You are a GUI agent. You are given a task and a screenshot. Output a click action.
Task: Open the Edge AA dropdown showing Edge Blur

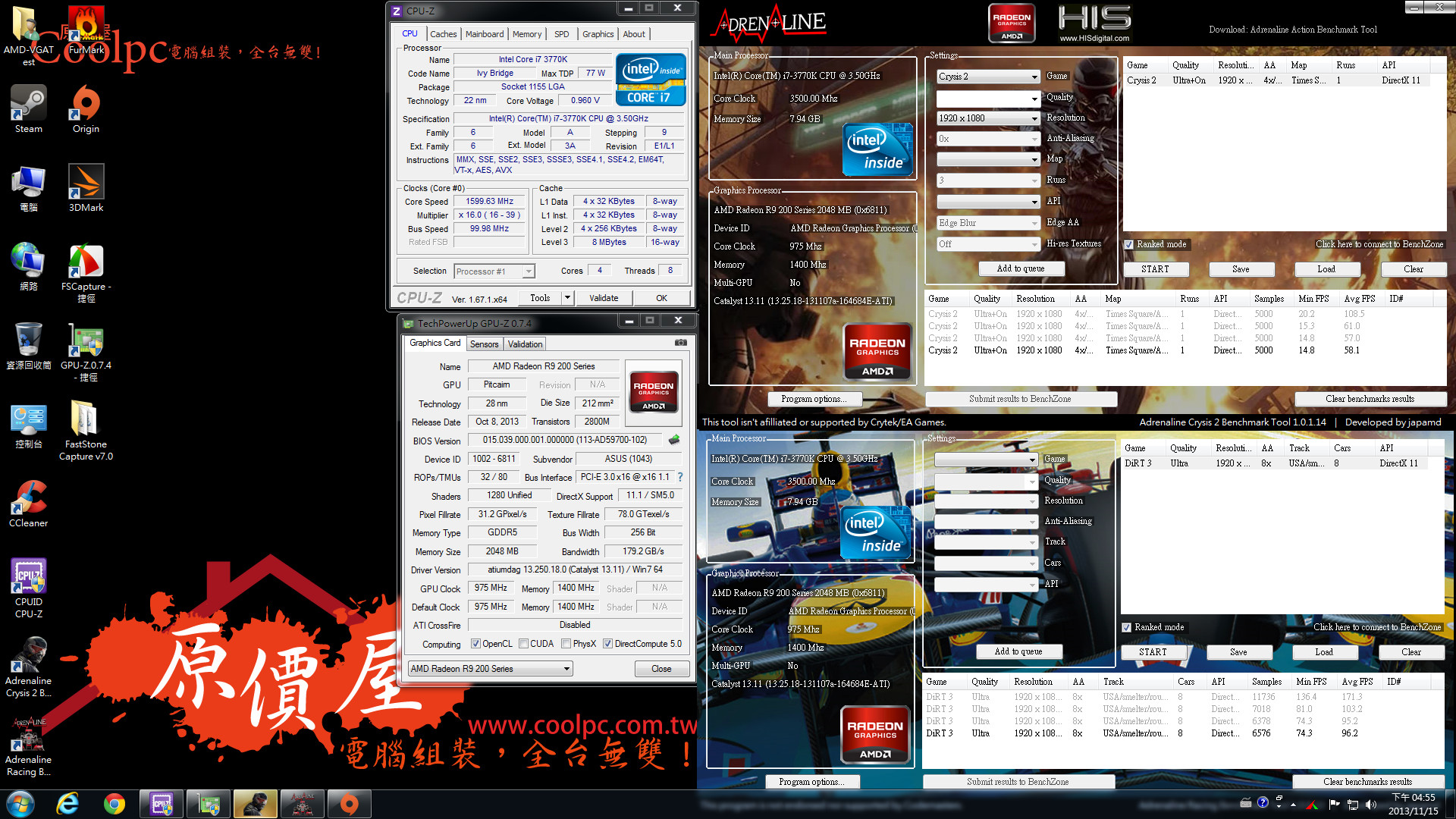(x=988, y=223)
